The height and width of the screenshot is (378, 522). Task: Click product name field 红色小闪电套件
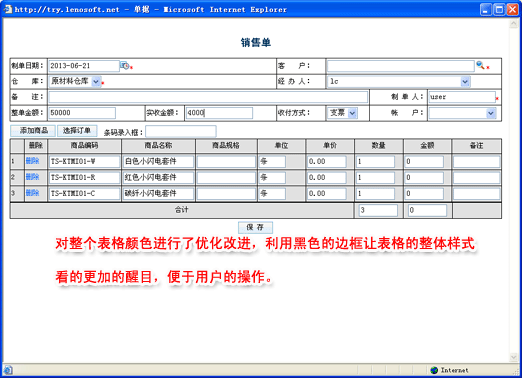point(158,178)
